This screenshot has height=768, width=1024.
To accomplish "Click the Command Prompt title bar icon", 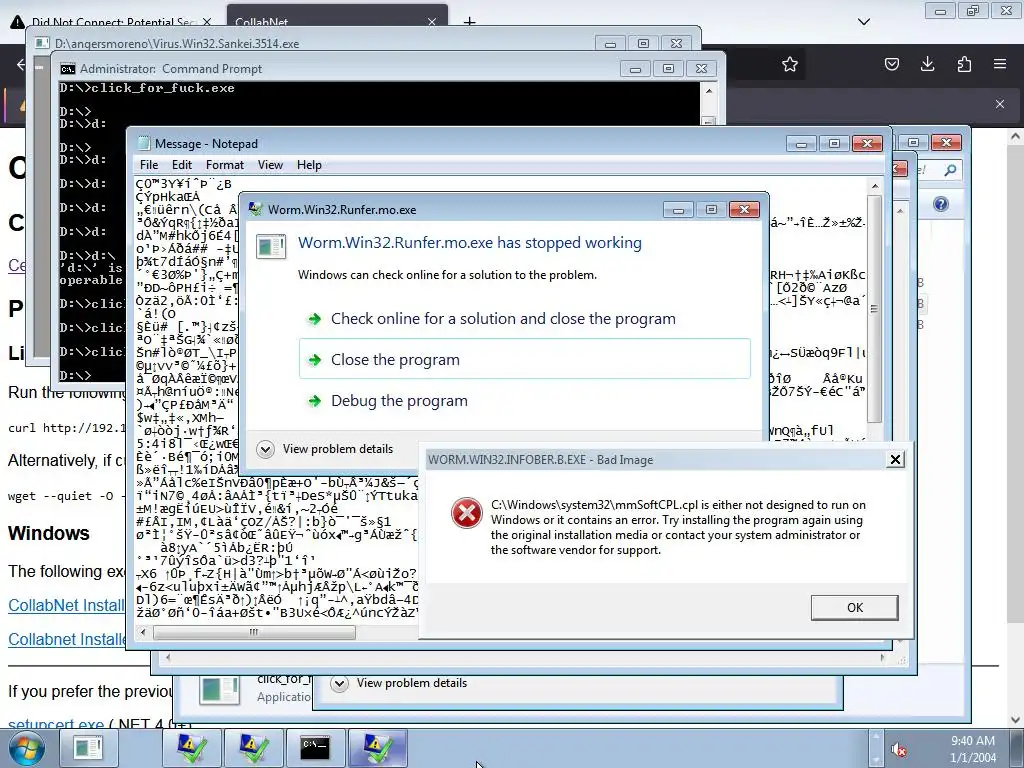I will click(x=67, y=69).
